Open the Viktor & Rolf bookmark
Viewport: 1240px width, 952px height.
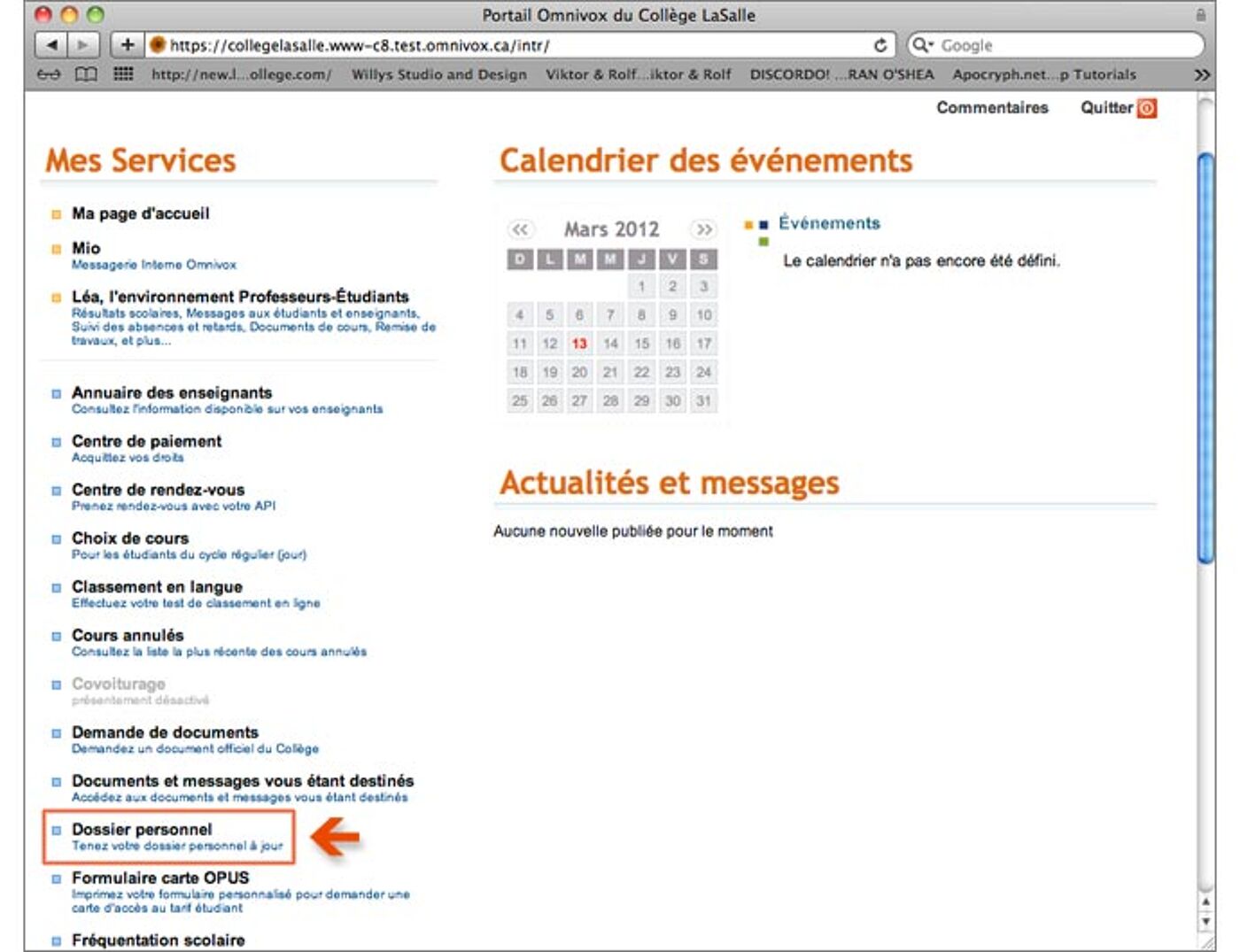[638, 74]
